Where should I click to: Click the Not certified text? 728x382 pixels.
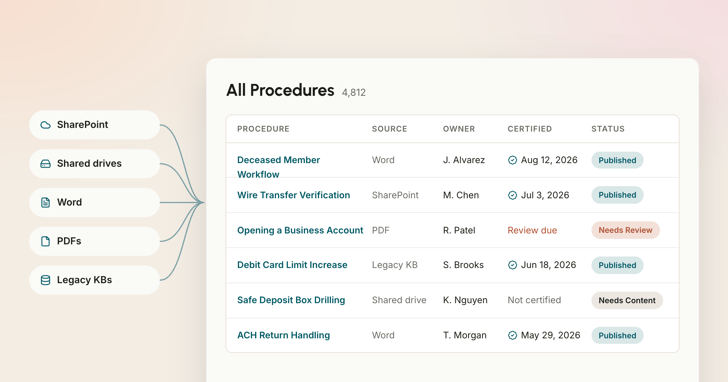[x=534, y=300]
